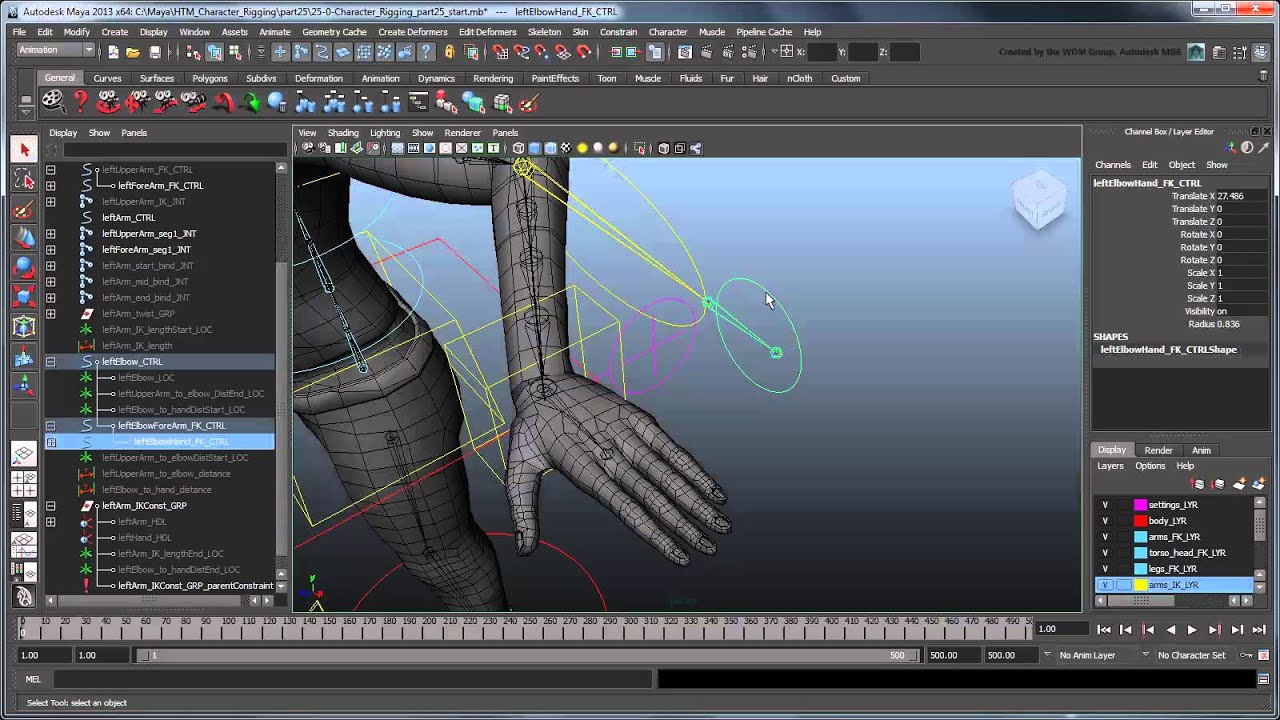
Task: Create a new empty layer
Action: [1239, 484]
